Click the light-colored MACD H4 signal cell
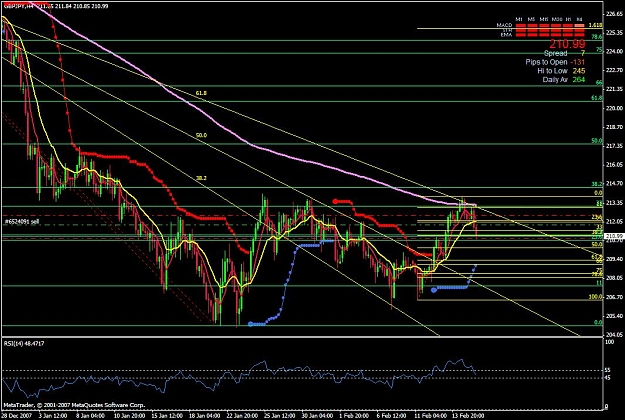The width and height of the screenshot is (625, 420). coord(580,26)
